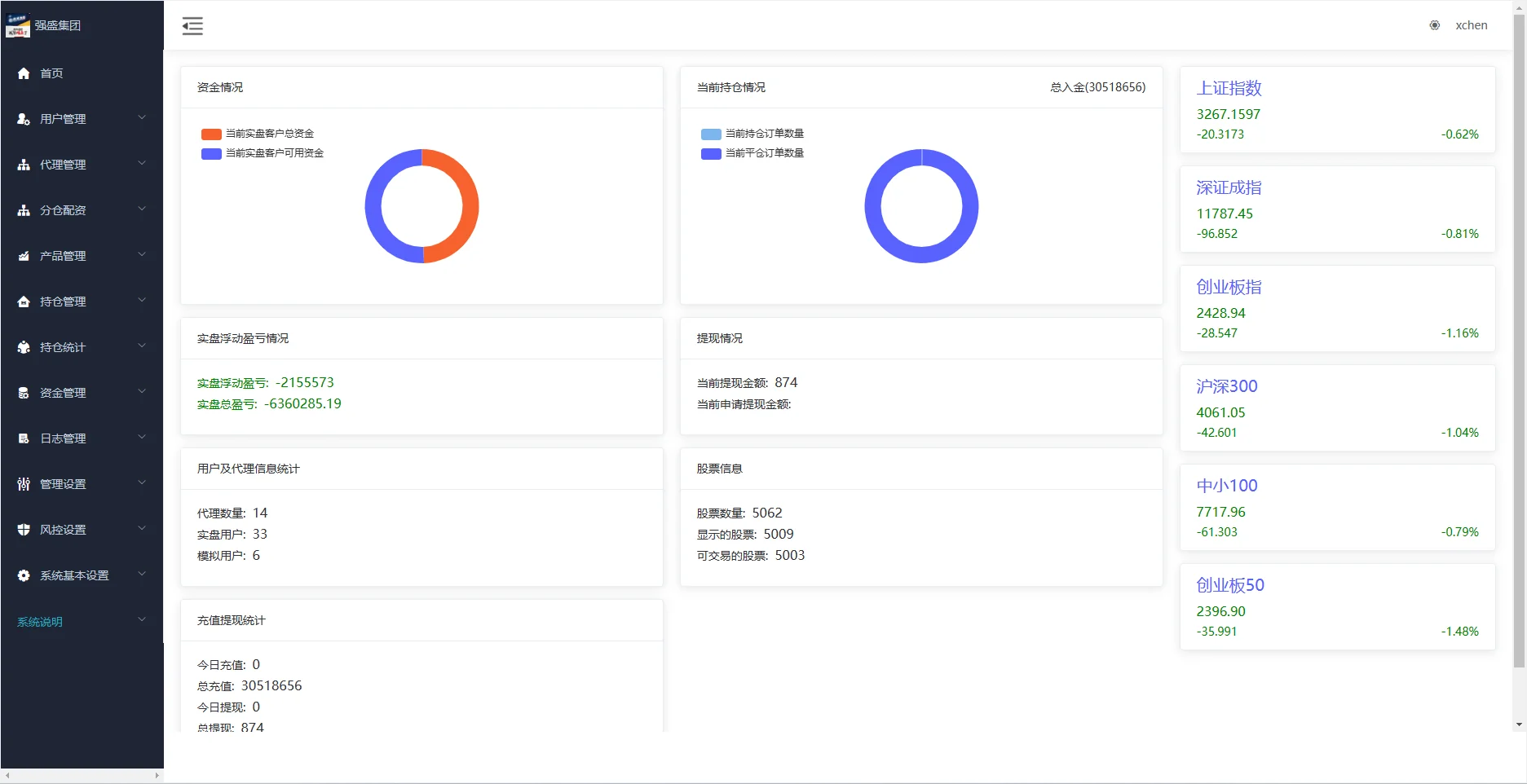This screenshot has height=784, width=1527.
Task: Expand the 分仓配资 menu chevron
Action: click(142, 209)
